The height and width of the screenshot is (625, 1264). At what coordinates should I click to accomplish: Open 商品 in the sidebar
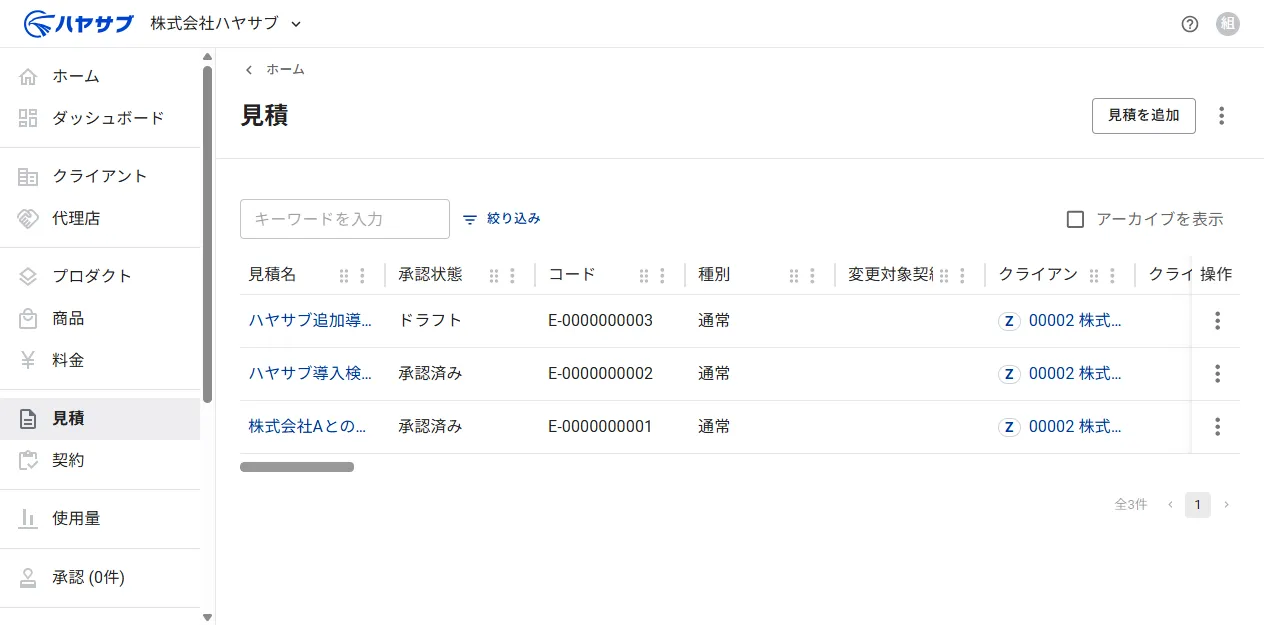click(x=100, y=318)
